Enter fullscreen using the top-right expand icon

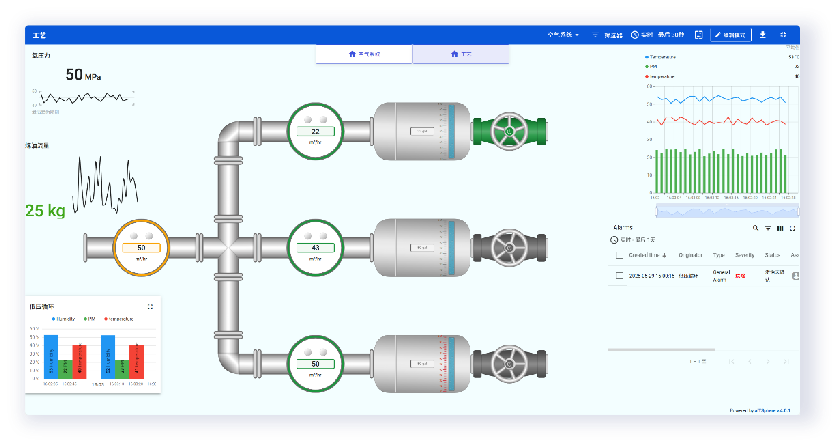(783, 35)
